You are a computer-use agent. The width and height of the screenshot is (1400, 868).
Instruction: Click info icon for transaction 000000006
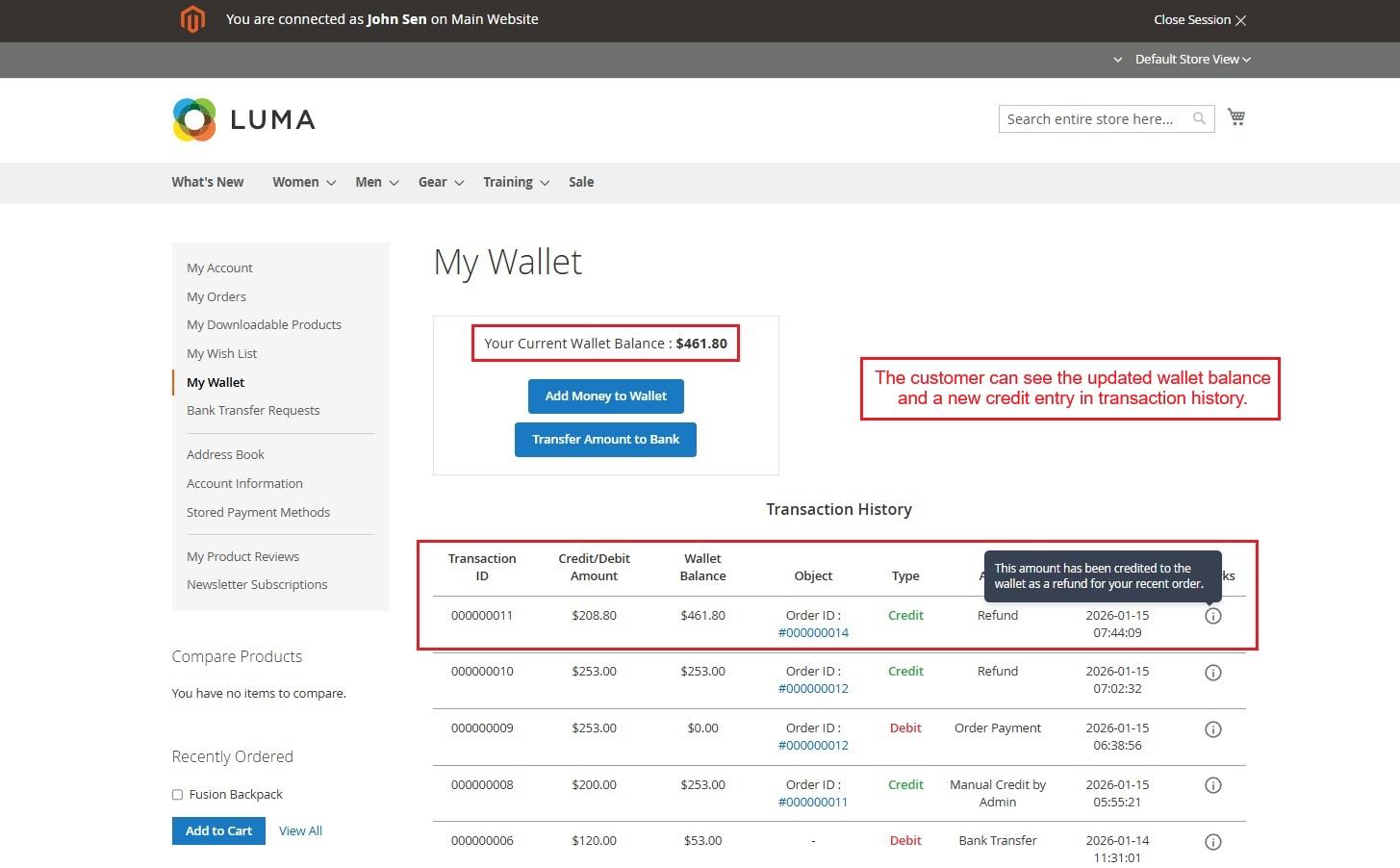tap(1212, 842)
